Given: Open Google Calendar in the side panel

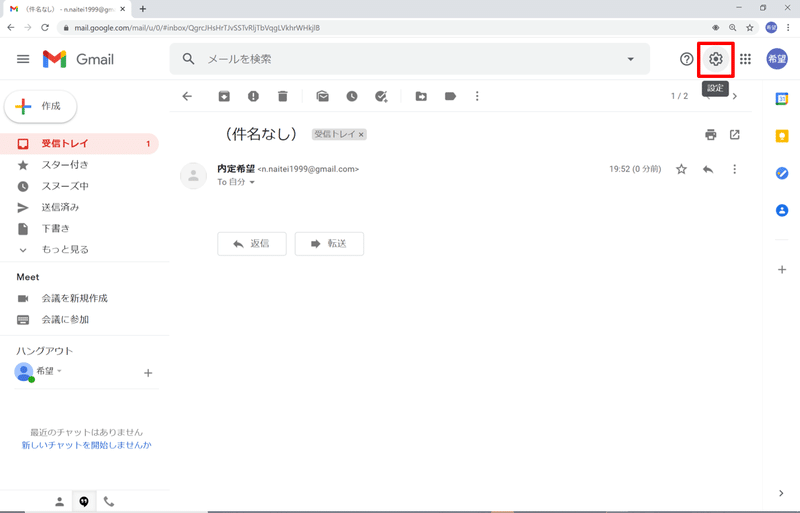Looking at the screenshot, I should pyautogui.click(x=782, y=99).
